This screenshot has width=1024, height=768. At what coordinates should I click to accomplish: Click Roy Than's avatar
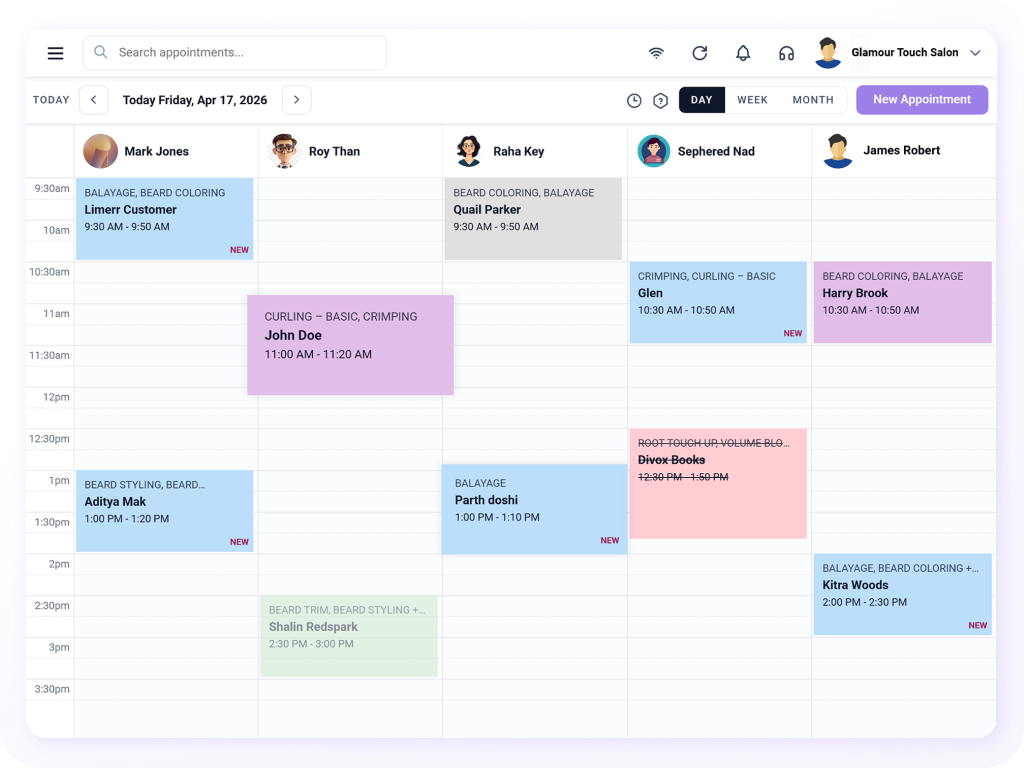[x=285, y=151]
